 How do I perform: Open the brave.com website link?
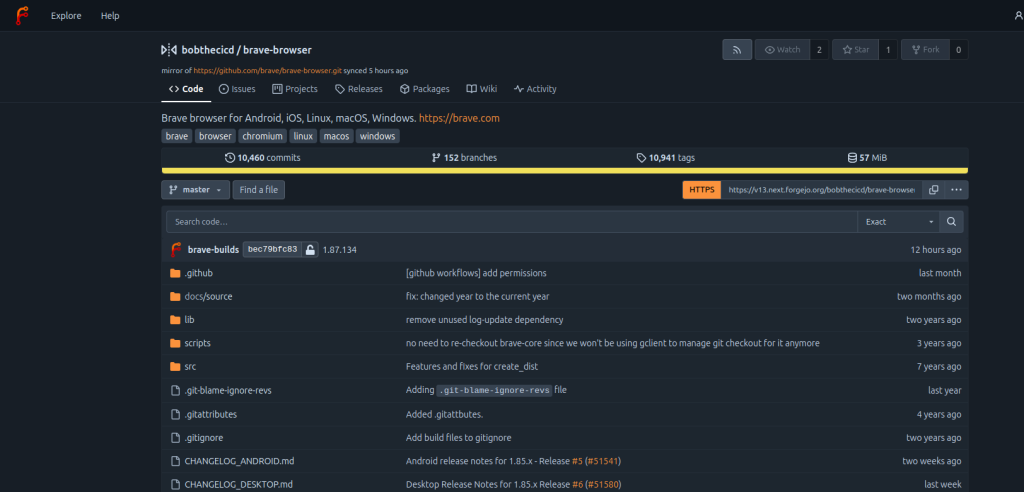(459, 118)
